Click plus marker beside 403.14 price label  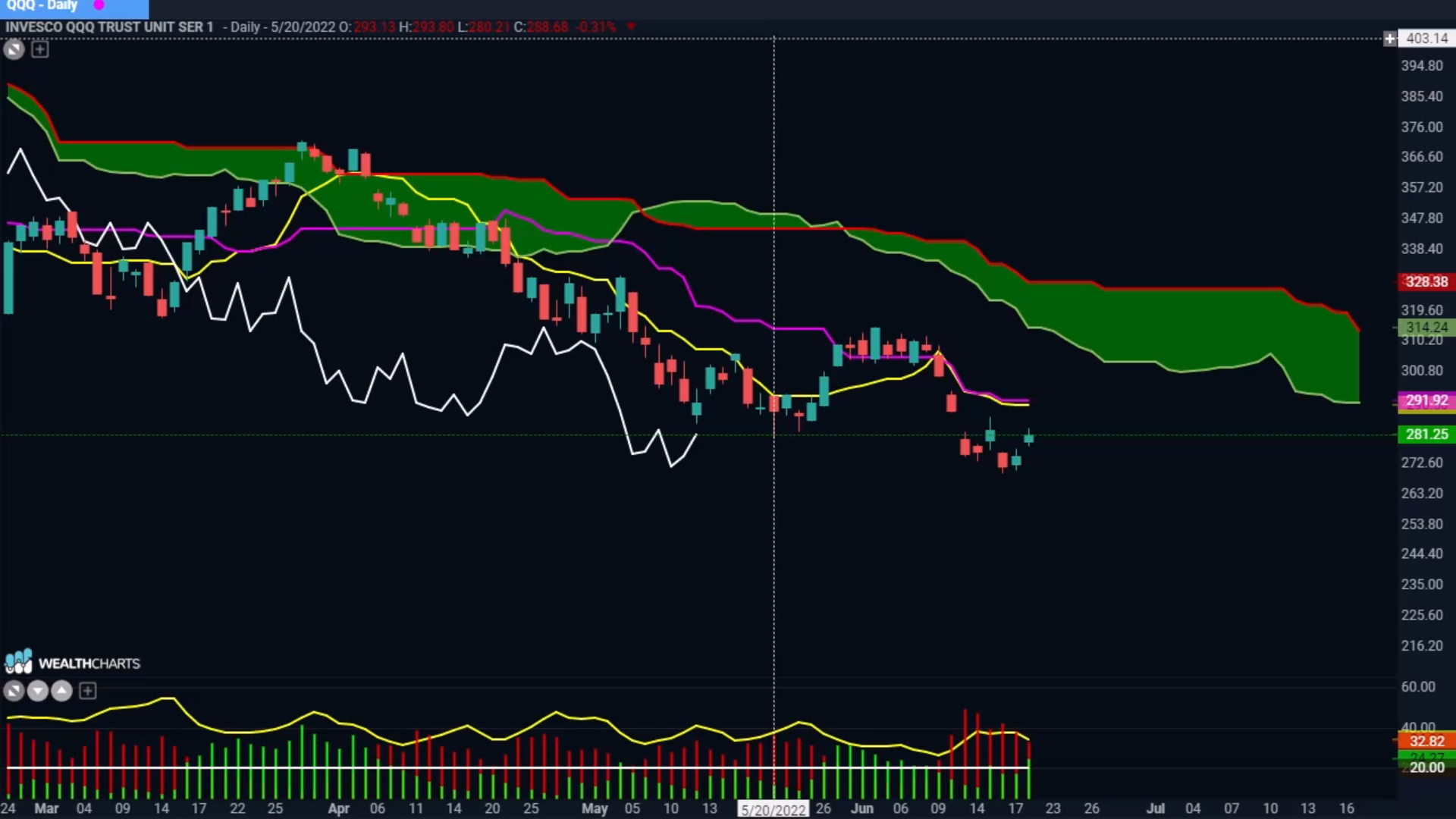1390,39
